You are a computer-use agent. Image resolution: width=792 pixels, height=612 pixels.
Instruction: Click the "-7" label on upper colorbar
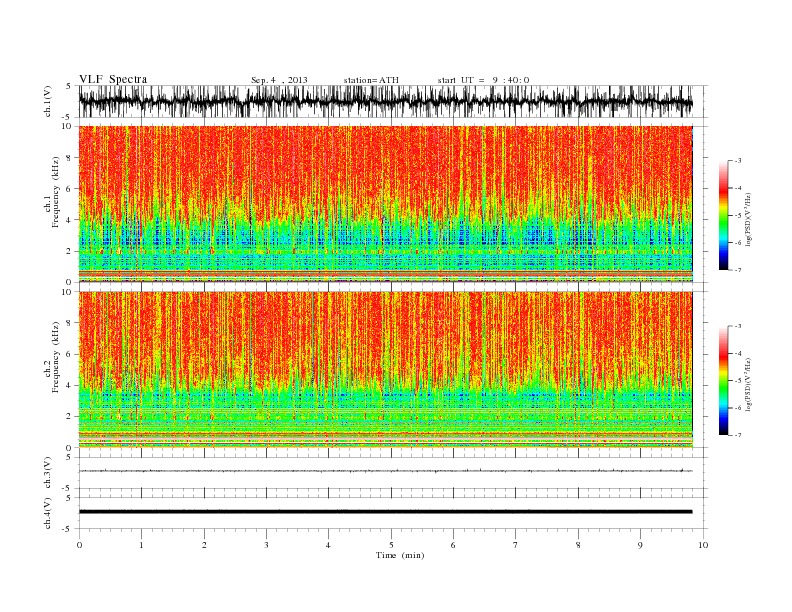click(x=737, y=270)
